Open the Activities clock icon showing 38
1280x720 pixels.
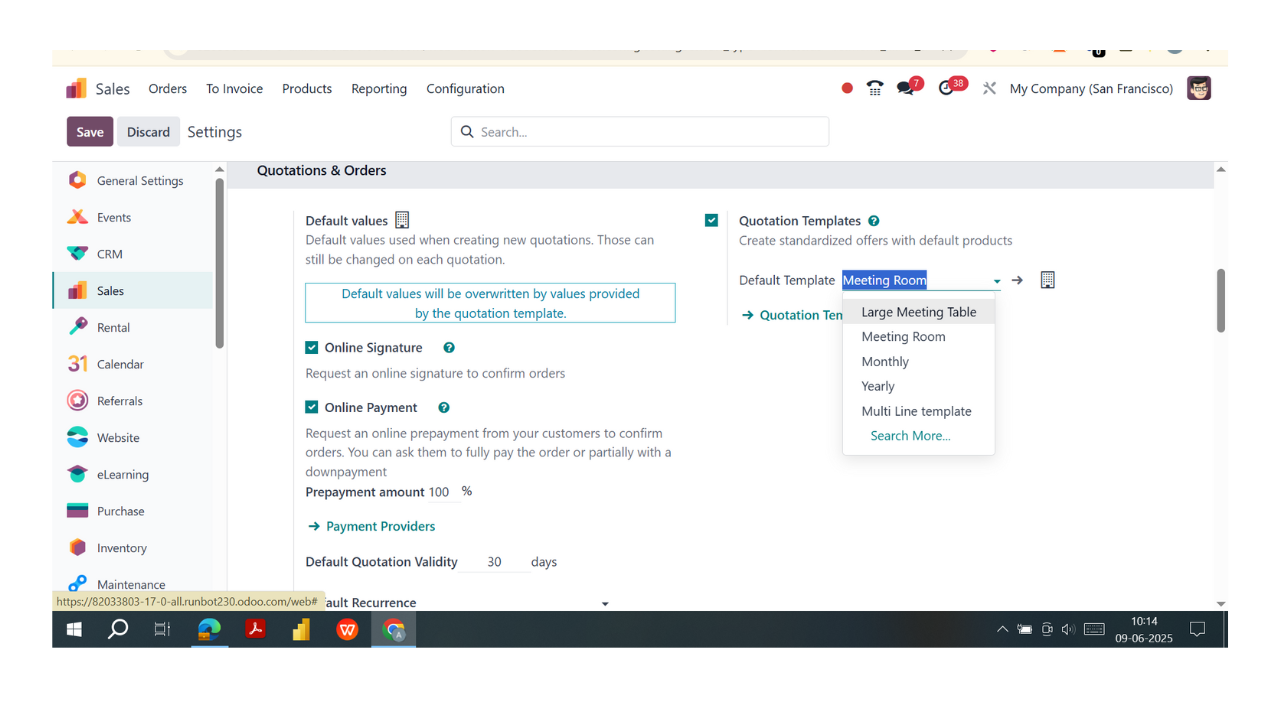(946, 88)
